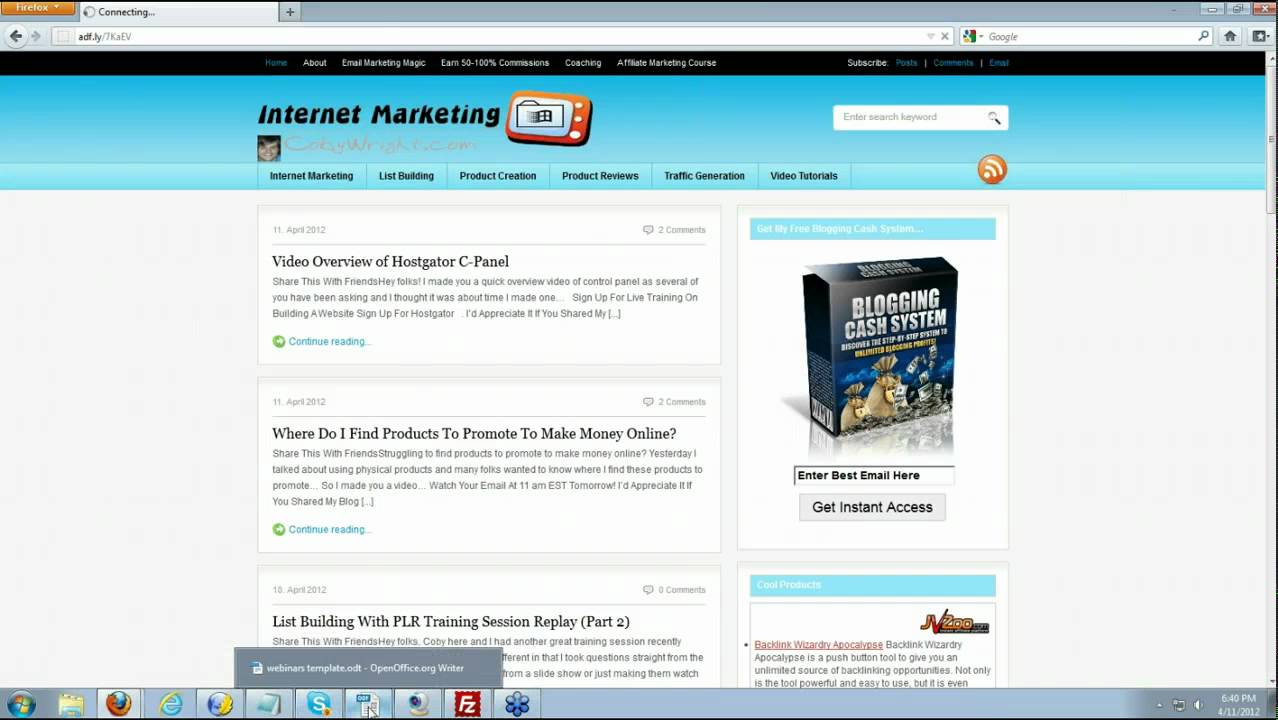Screen dimensions: 1278x720
Task: Open Email Marketing Magic menu item
Action: click(383, 62)
